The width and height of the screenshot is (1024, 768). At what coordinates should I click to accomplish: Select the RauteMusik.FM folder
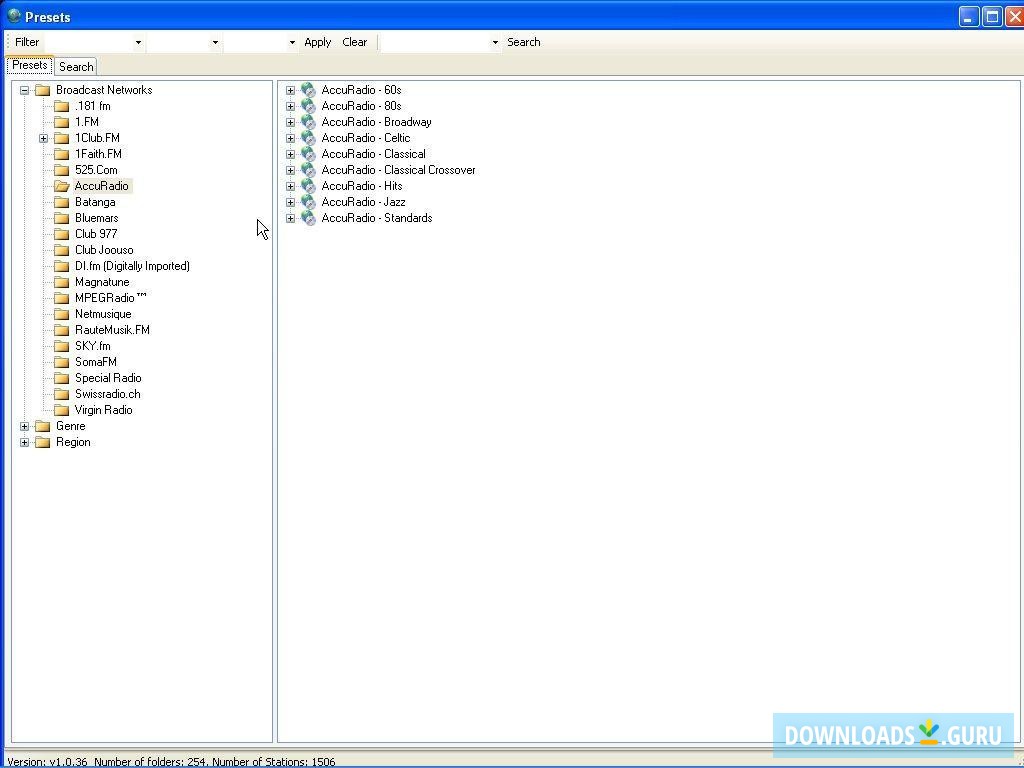(112, 330)
